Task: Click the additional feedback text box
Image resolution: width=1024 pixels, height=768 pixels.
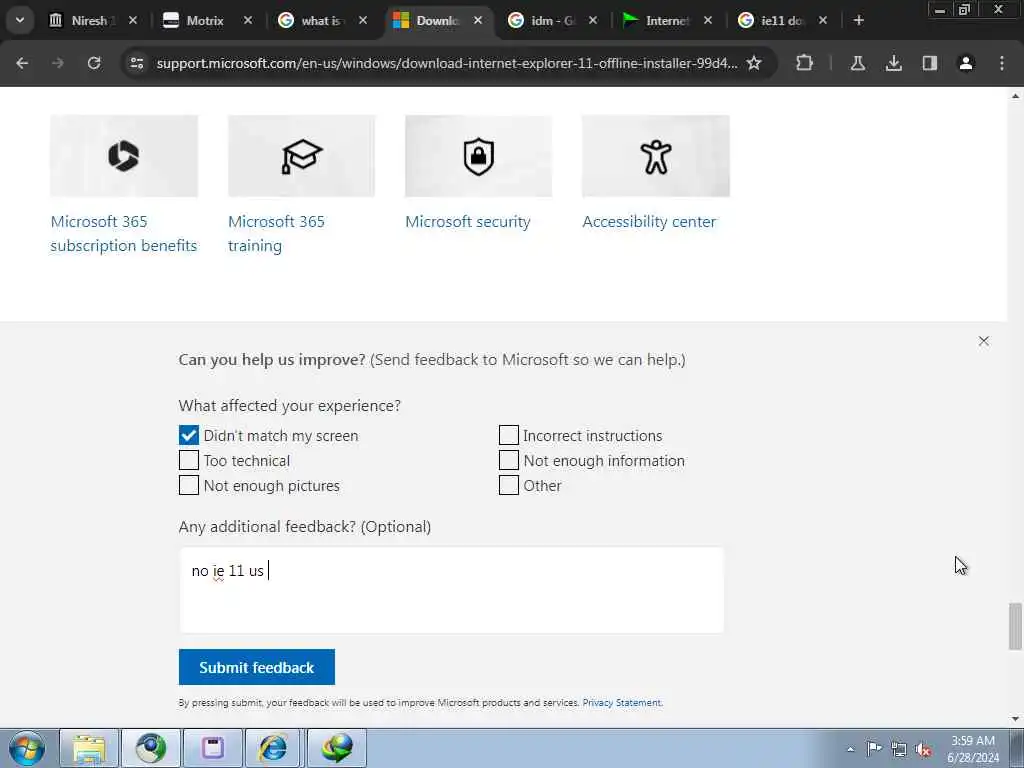Action: point(451,590)
